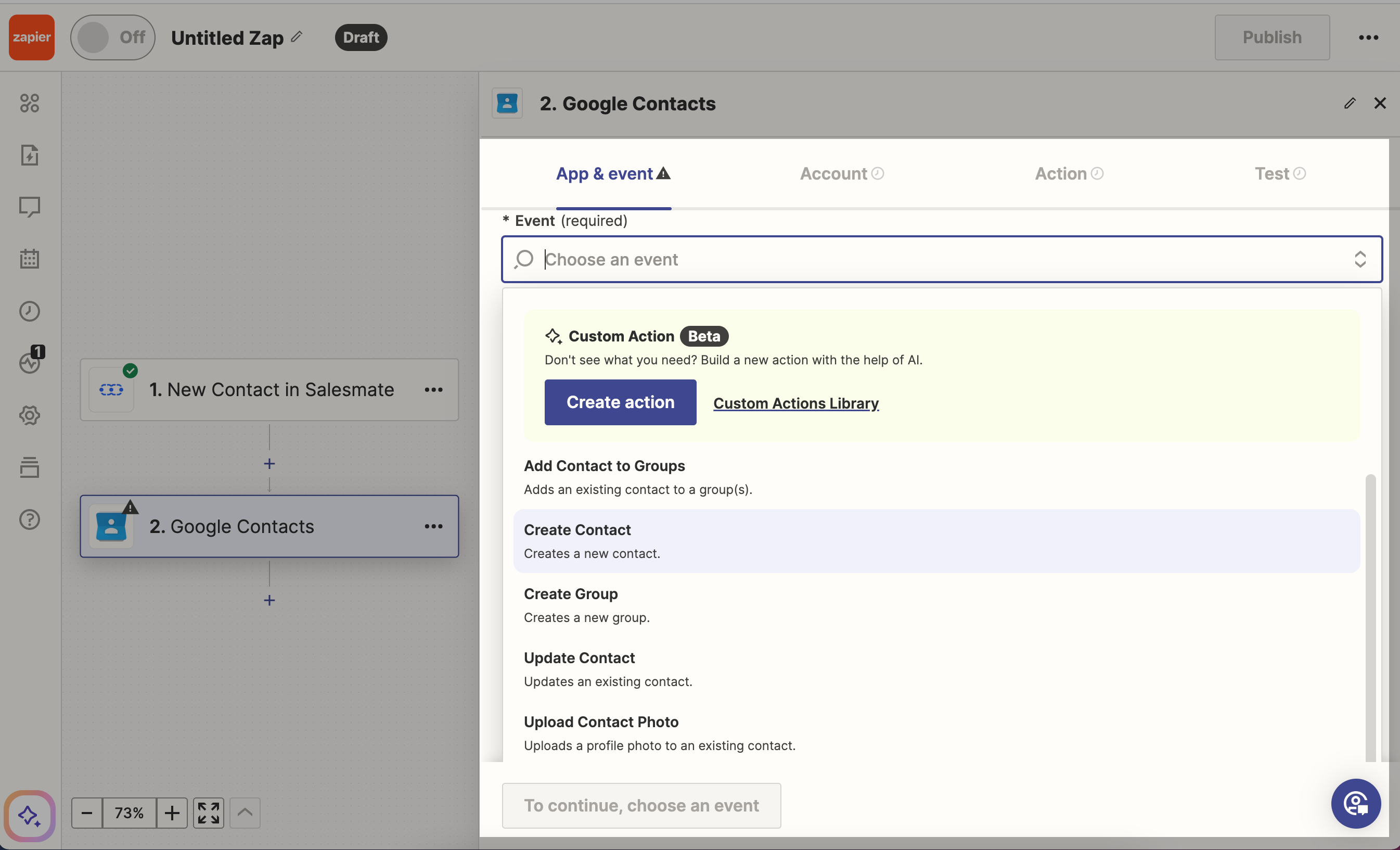Edit the Untitled Zap name pencil icon
This screenshot has width=1400, height=850.
coord(297,37)
